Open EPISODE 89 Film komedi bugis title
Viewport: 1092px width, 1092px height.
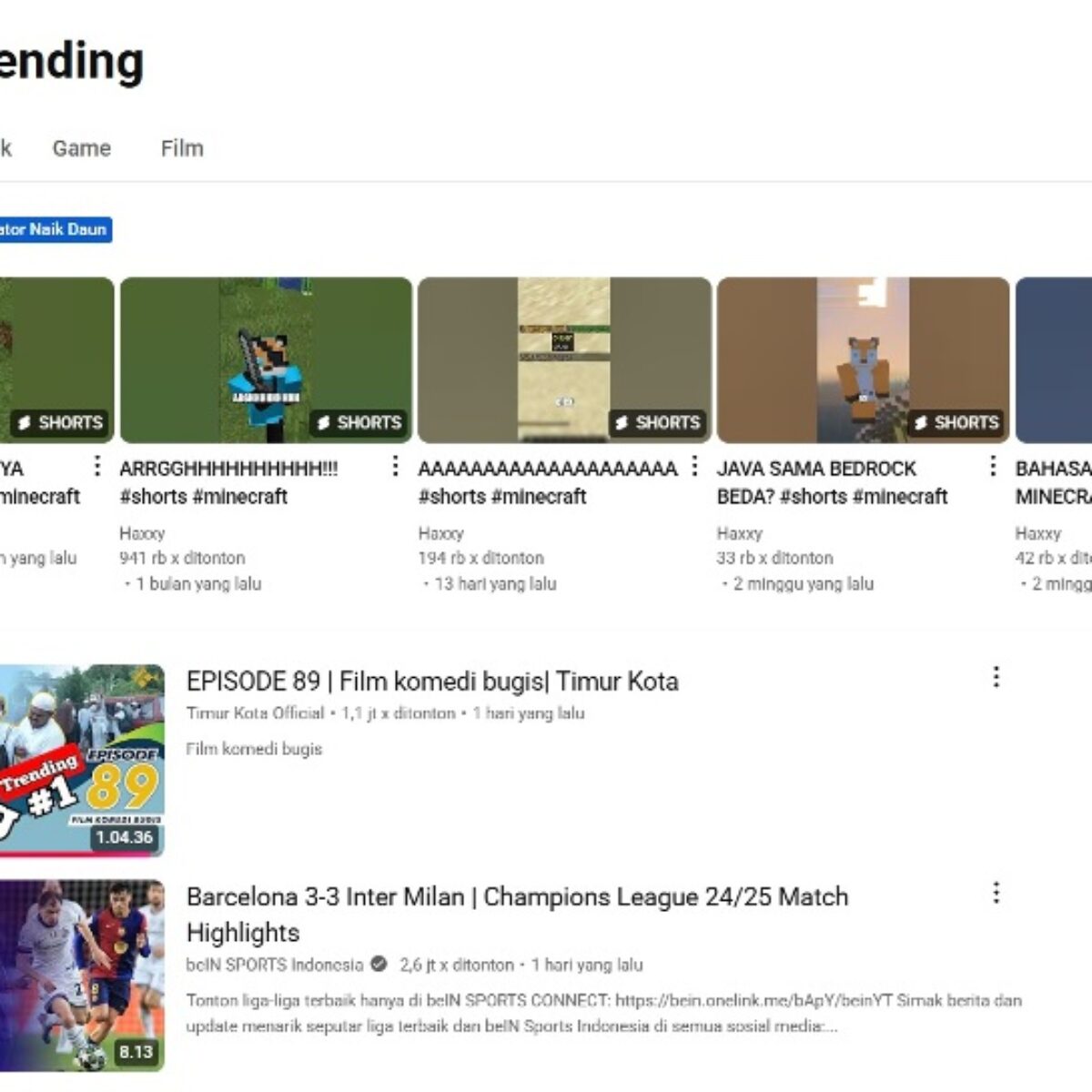coord(432,681)
